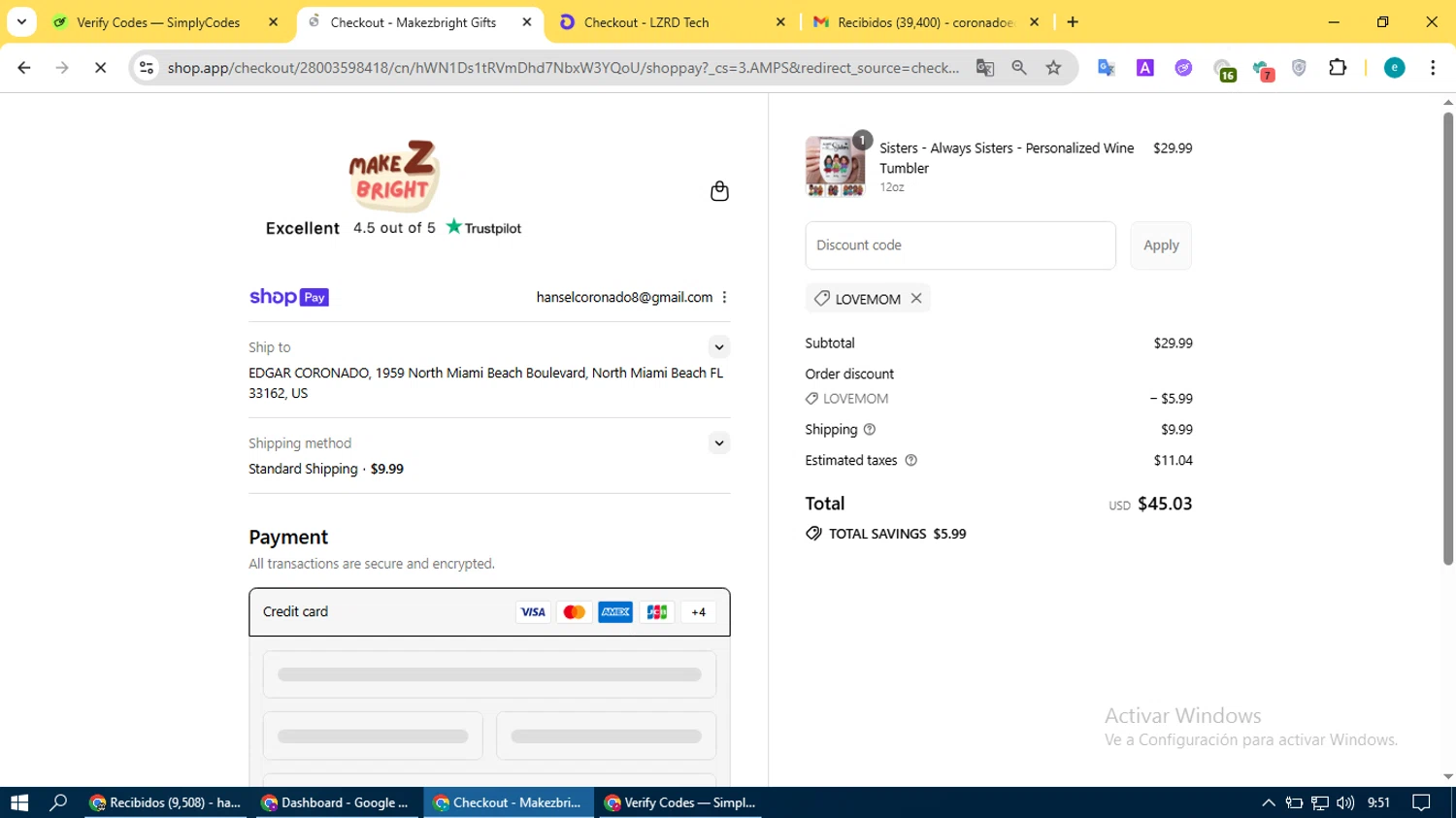The width and height of the screenshot is (1456, 818).
Task: Stop loading the page
Action: coord(100,68)
